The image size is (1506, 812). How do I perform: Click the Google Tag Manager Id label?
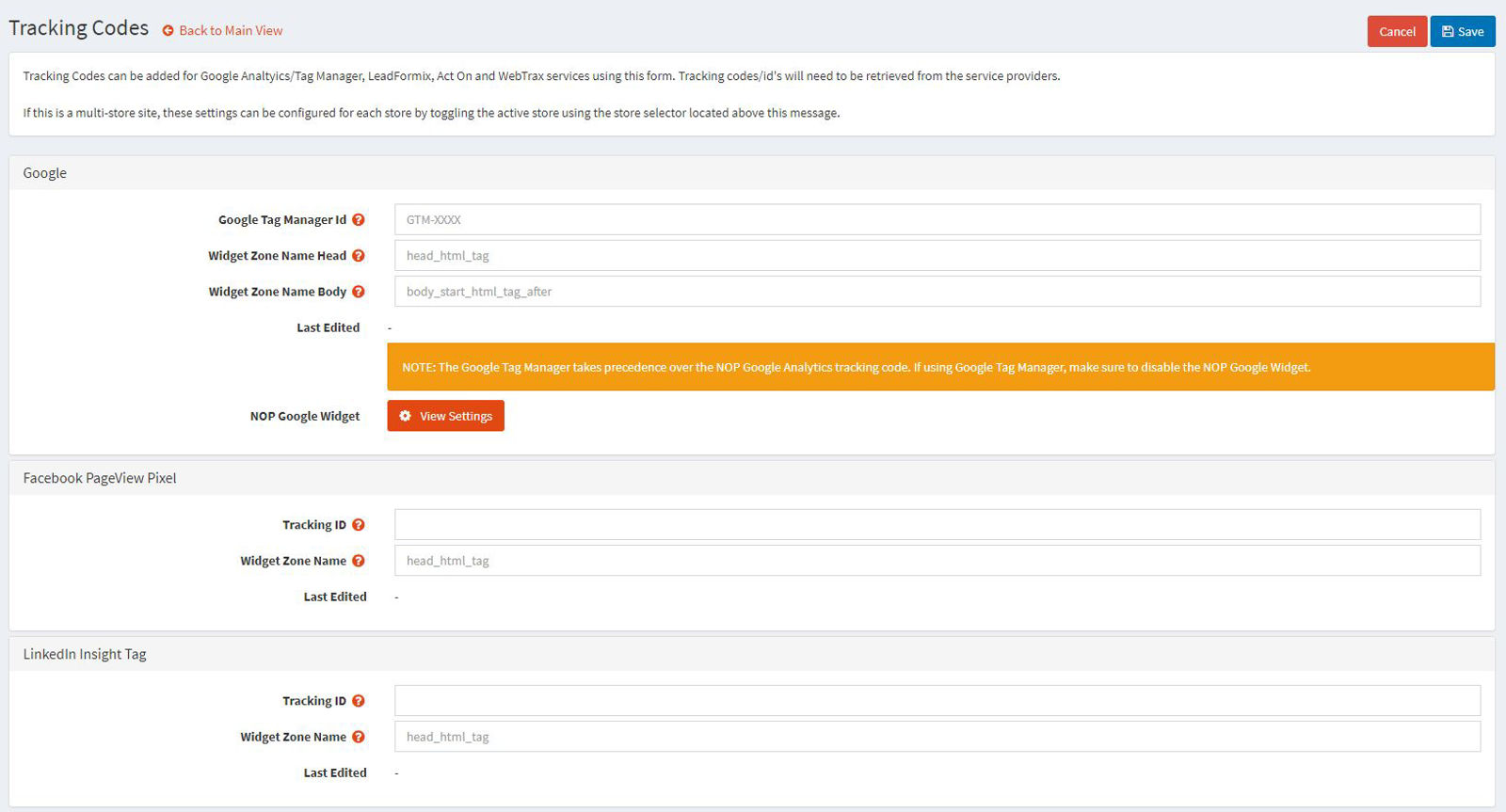(x=282, y=219)
